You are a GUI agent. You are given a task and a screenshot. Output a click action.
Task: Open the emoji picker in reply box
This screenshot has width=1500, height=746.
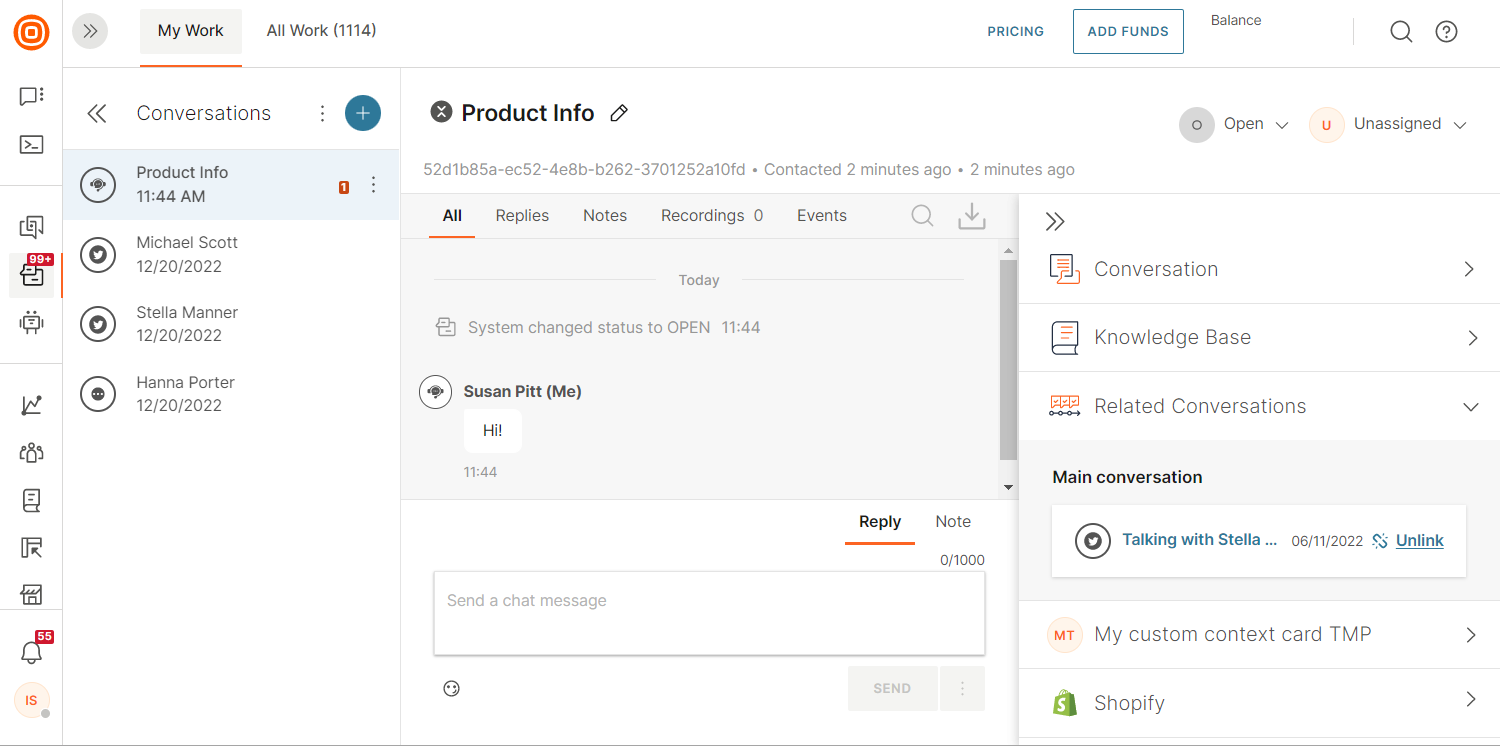[452, 688]
